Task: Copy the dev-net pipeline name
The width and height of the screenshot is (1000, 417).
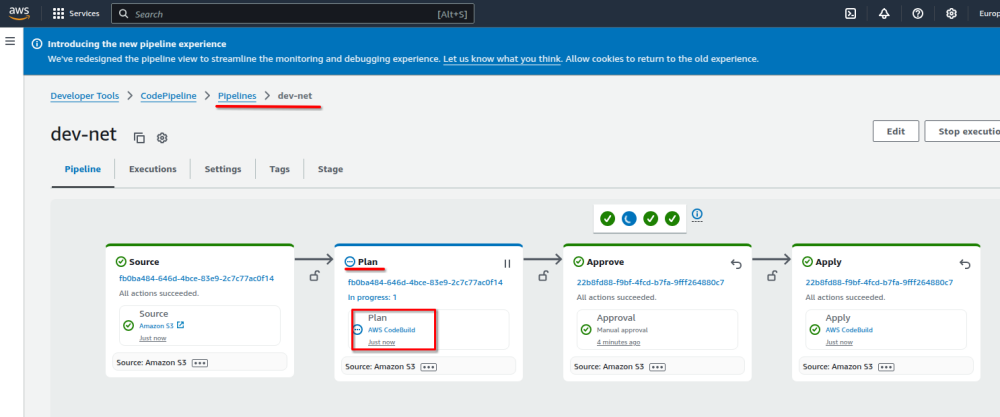Action: coord(139,137)
